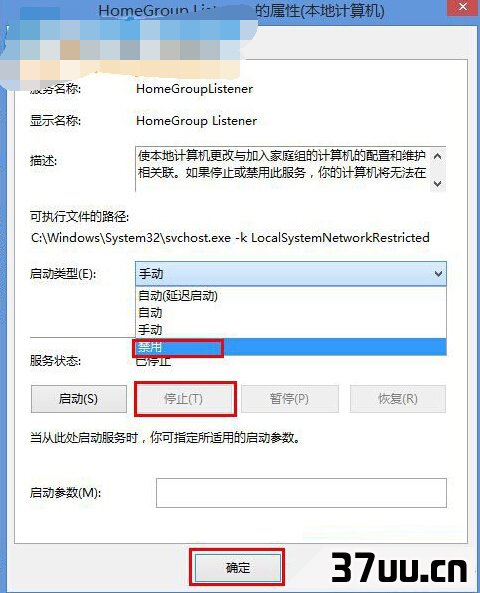Focus the 启动参数(M) text field
Image resolution: width=480 pixels, height=593 pixels.
[301, 493]
